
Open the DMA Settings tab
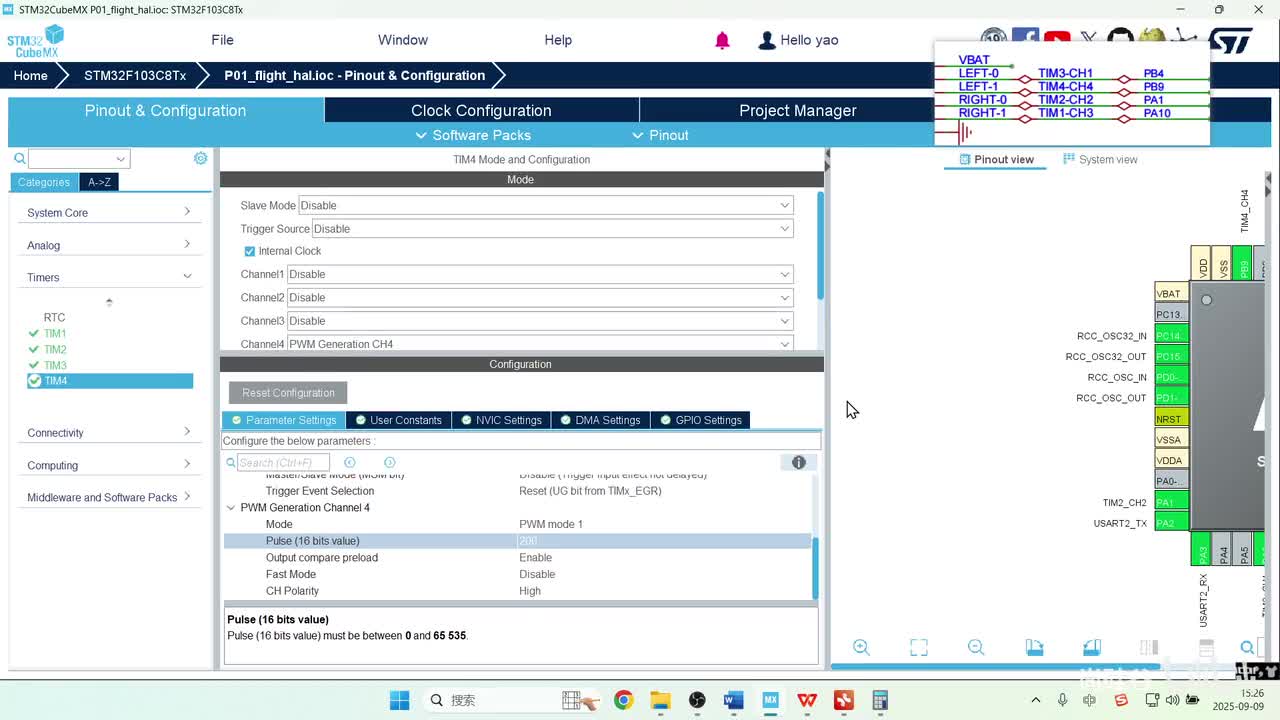click(x=601, y=420)
